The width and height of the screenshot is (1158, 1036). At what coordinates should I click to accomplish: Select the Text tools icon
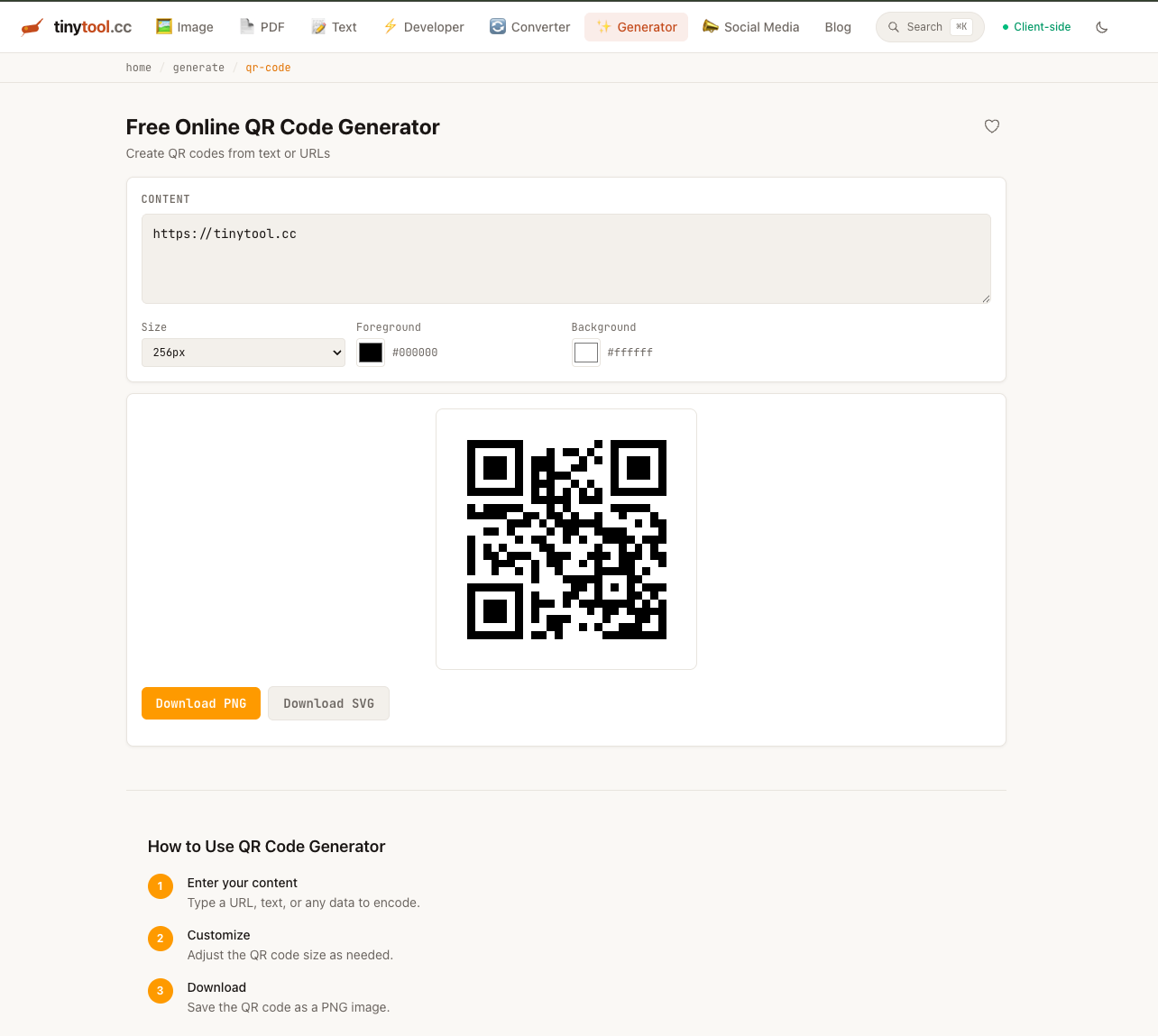click(317, 27)
